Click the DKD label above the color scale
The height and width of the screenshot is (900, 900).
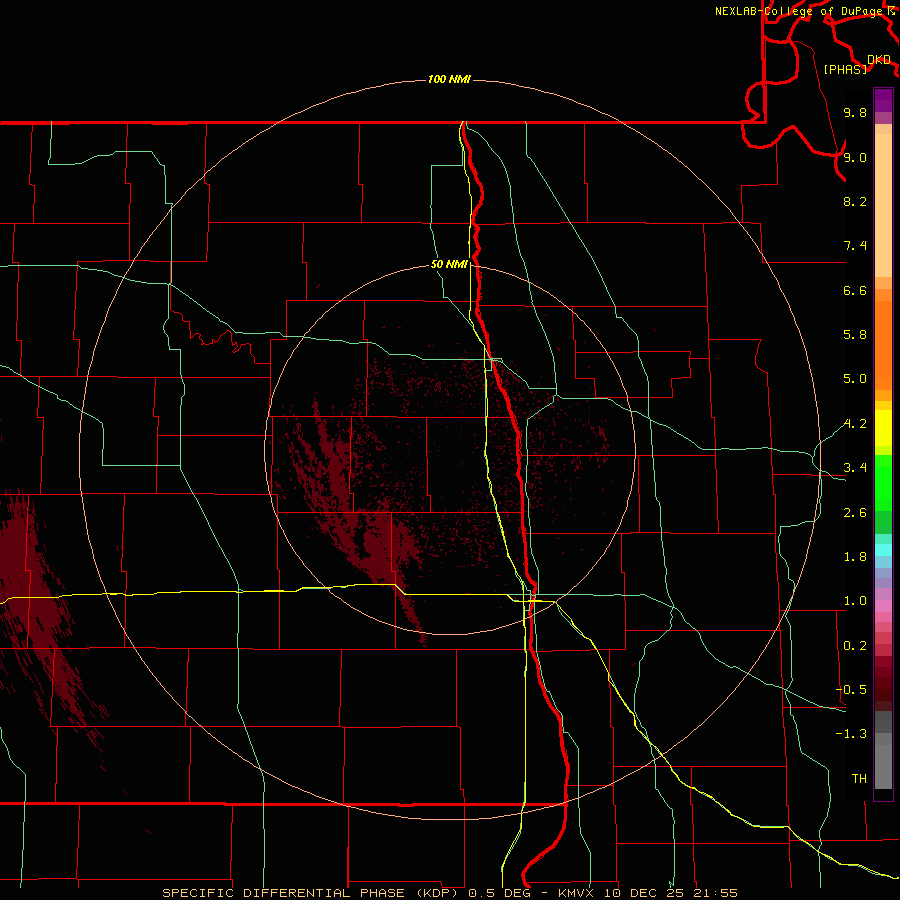pyautogui.click(x=879, y=60)
